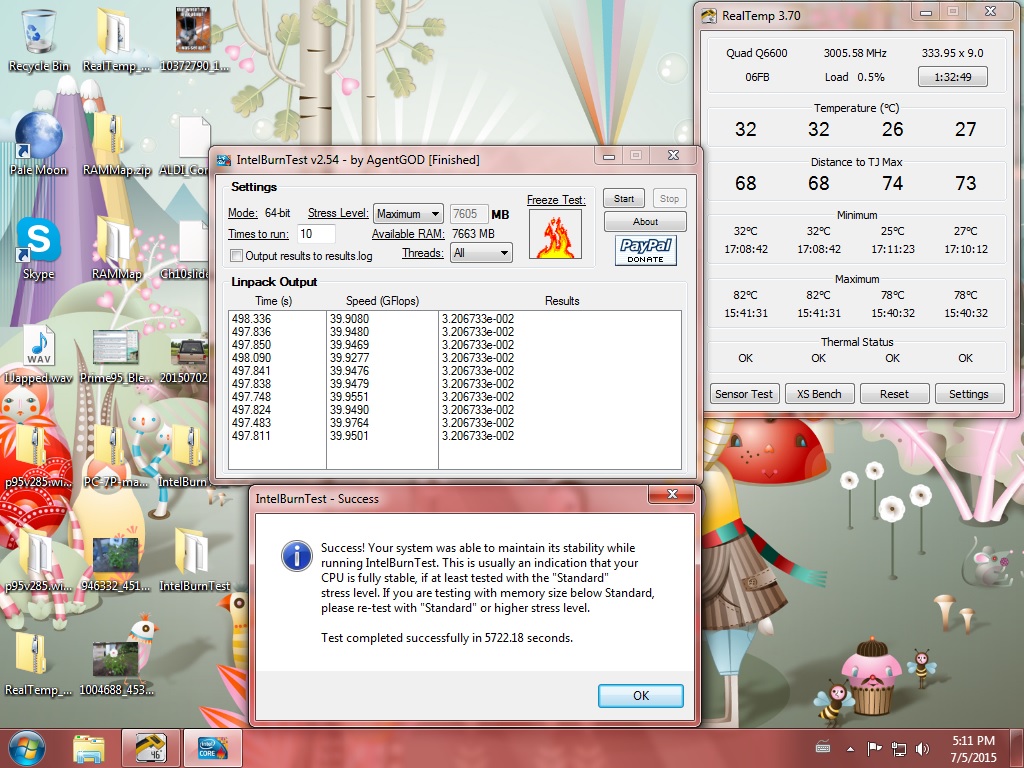Click the About button in IntelBurnTest

click(645, 221)
